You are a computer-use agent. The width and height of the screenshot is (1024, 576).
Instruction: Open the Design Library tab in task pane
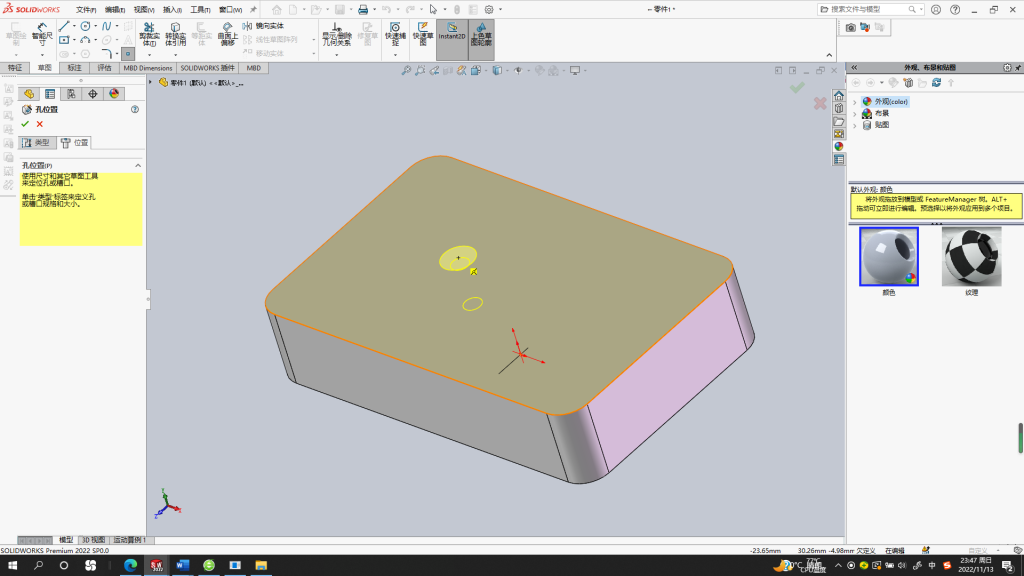(839, 108)
